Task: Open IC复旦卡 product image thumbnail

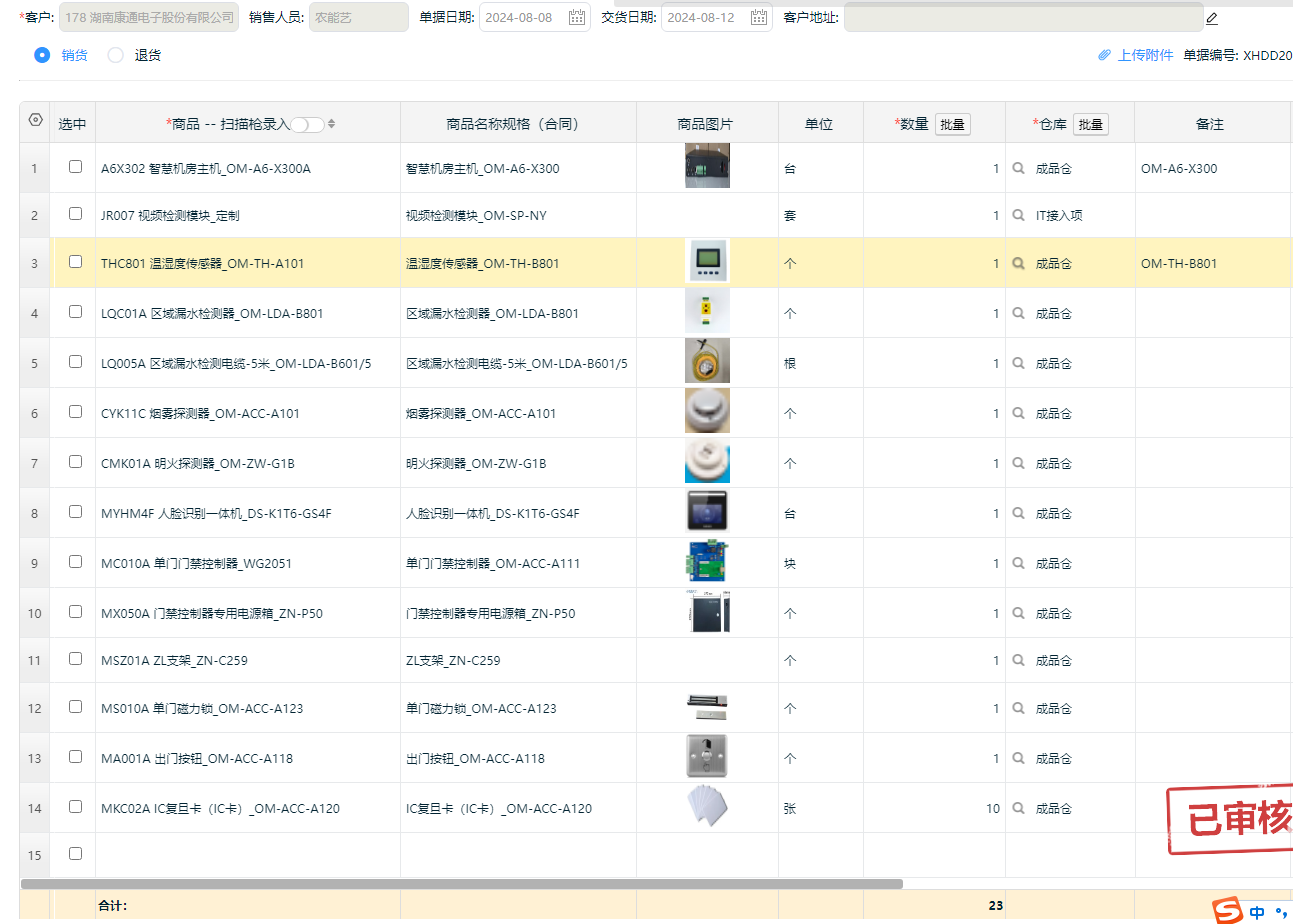Action: point(707,806)
